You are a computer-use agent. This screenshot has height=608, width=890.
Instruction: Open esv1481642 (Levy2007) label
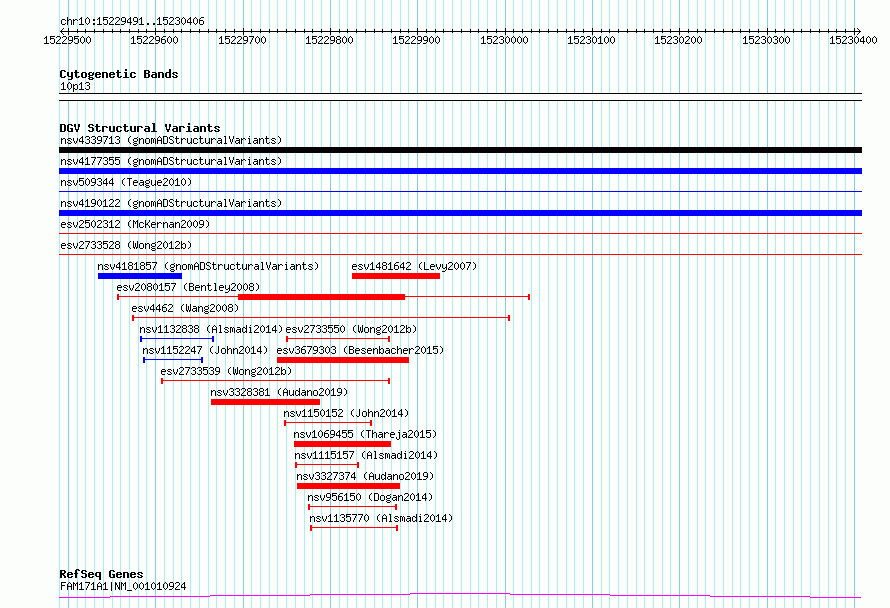414,266
